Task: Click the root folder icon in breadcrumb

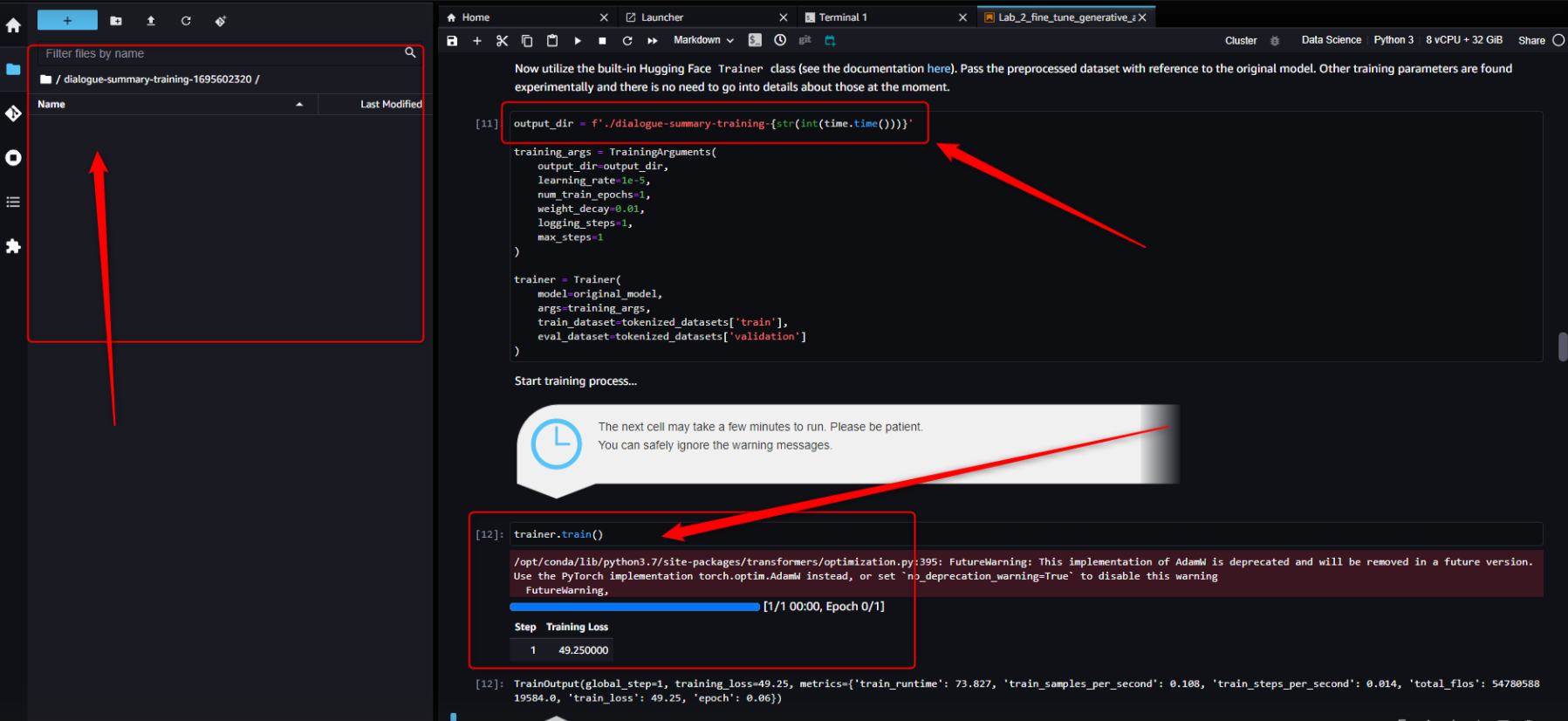Action: pos(45,79)
